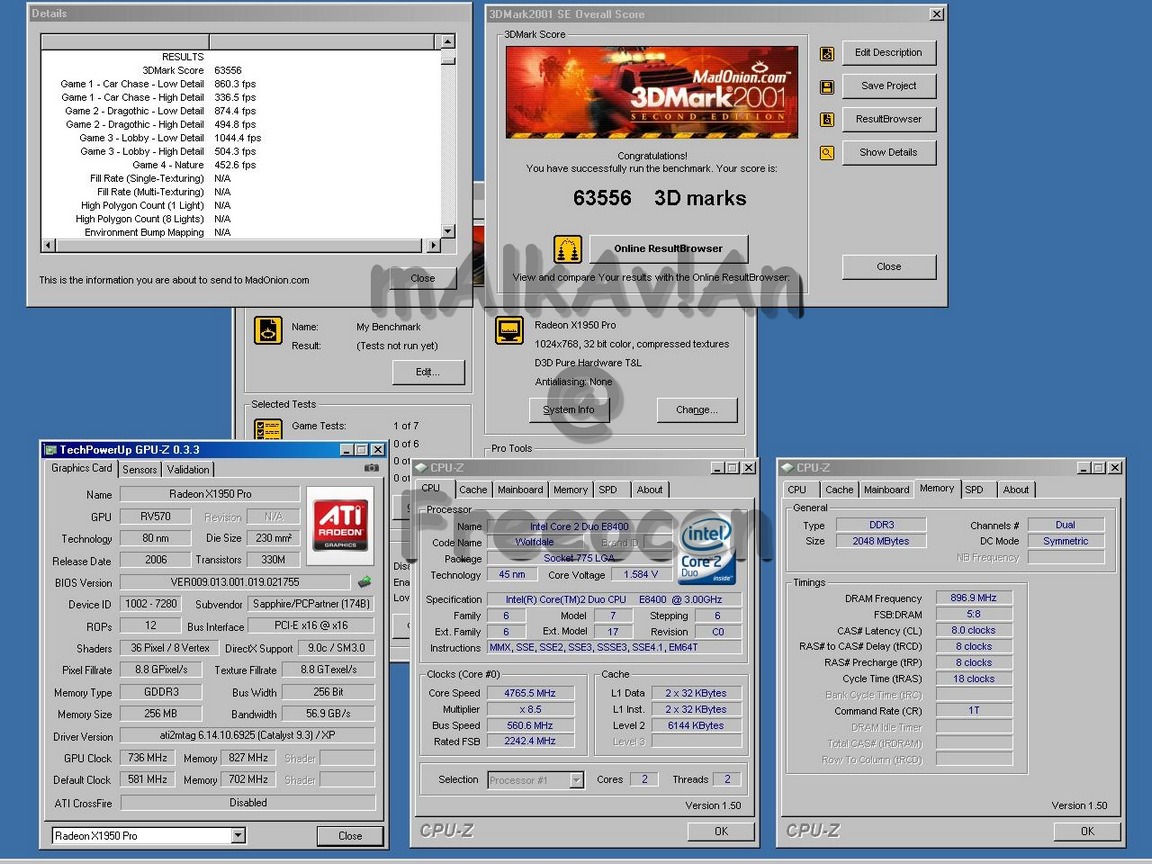
Task: Click OK in CPU-Z processor window
Action: click(x=721, y=831)
